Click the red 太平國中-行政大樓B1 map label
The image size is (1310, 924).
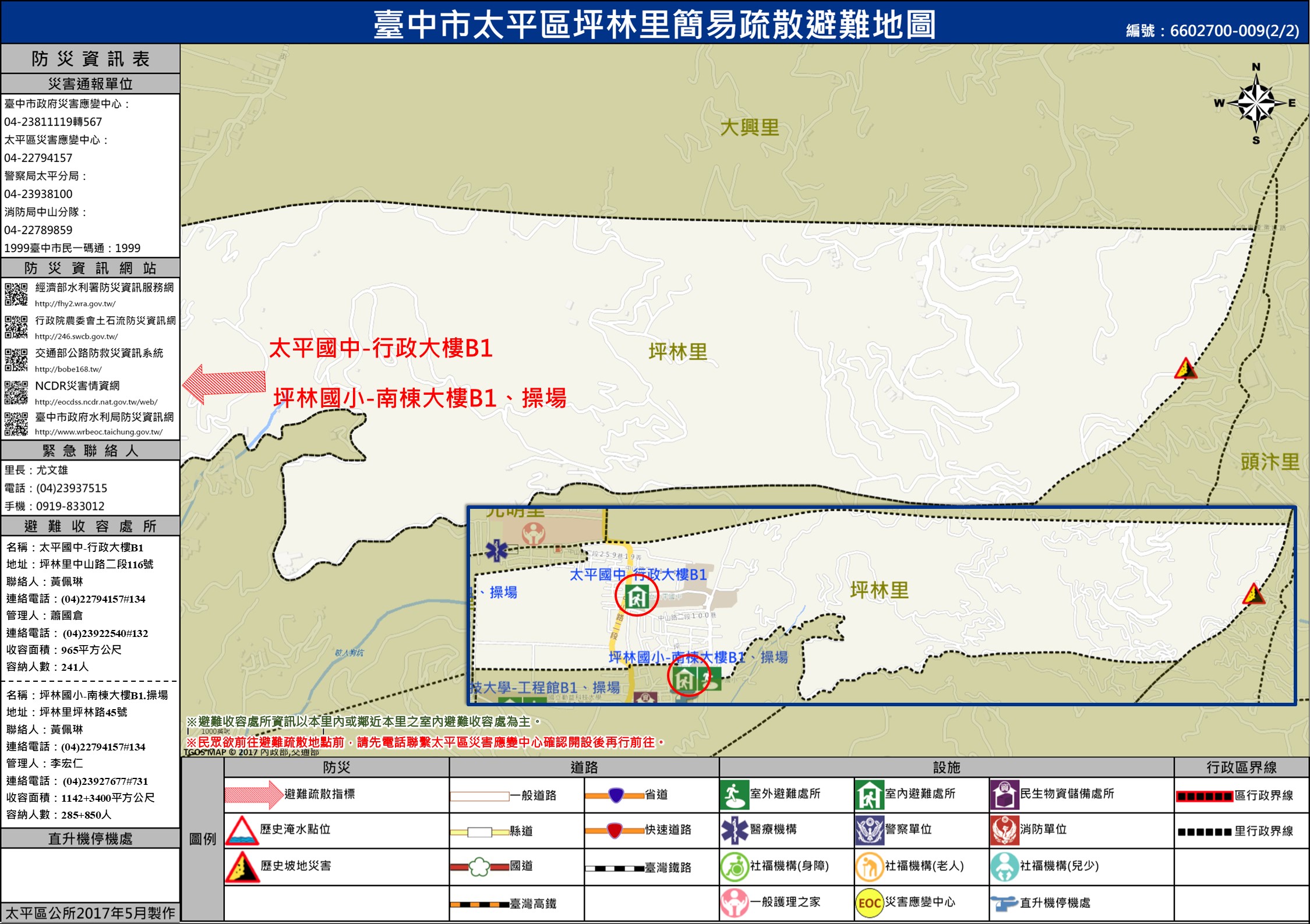[x=381, y=348]
